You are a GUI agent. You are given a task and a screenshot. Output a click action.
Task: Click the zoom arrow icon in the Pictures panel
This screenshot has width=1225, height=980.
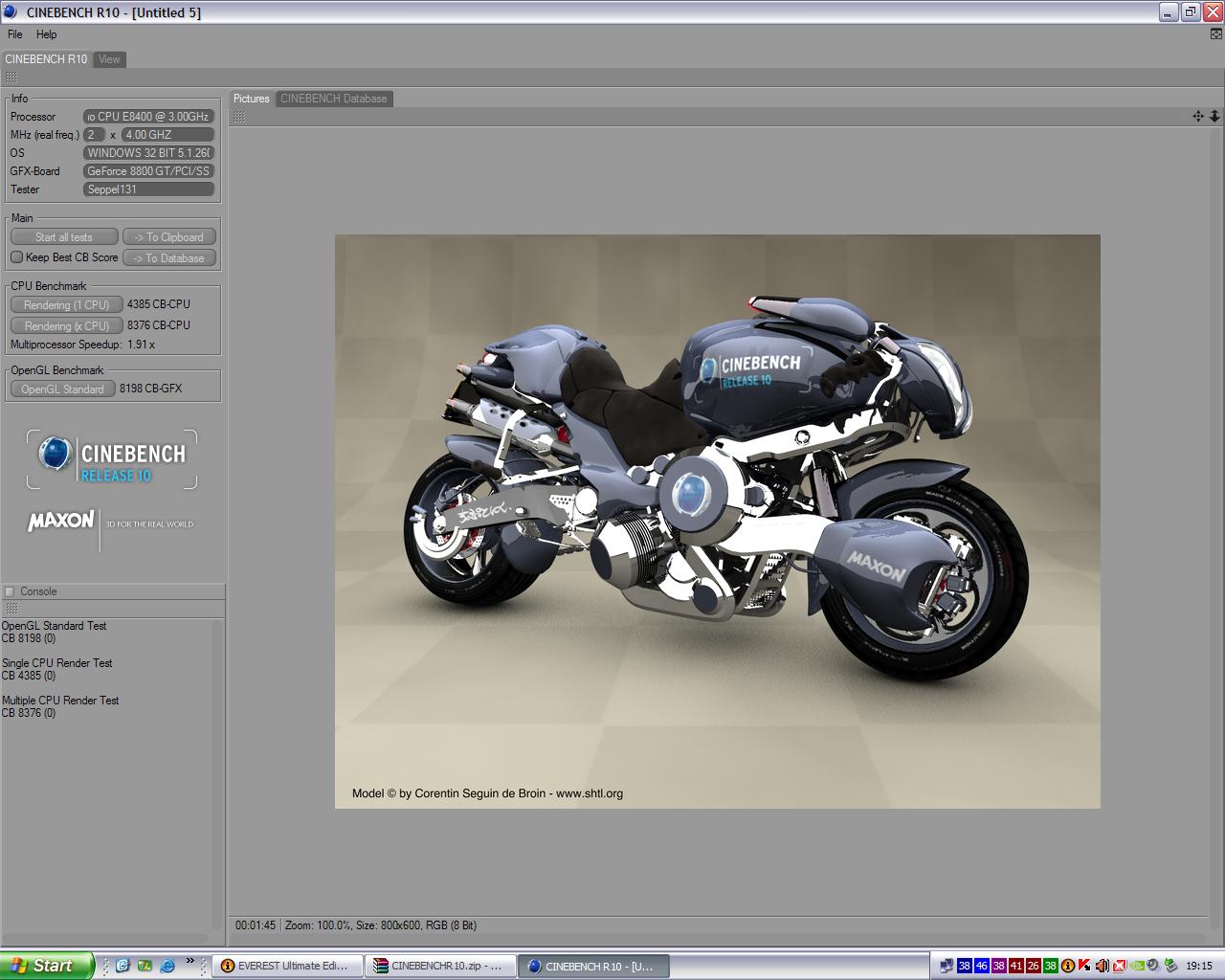pos(1214,116)
